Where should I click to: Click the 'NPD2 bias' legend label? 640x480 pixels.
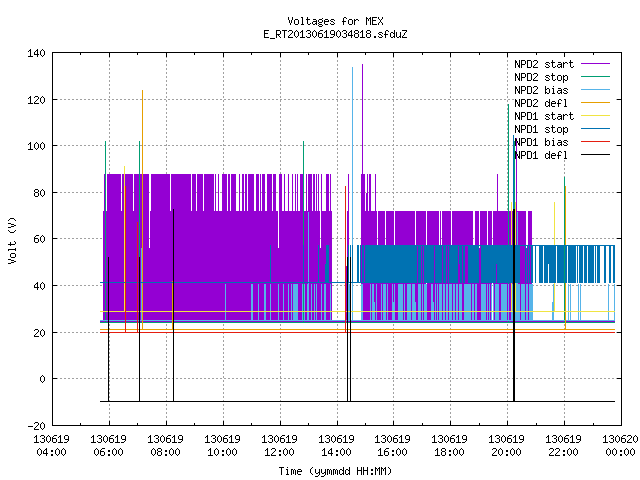(x=541, y=90)
